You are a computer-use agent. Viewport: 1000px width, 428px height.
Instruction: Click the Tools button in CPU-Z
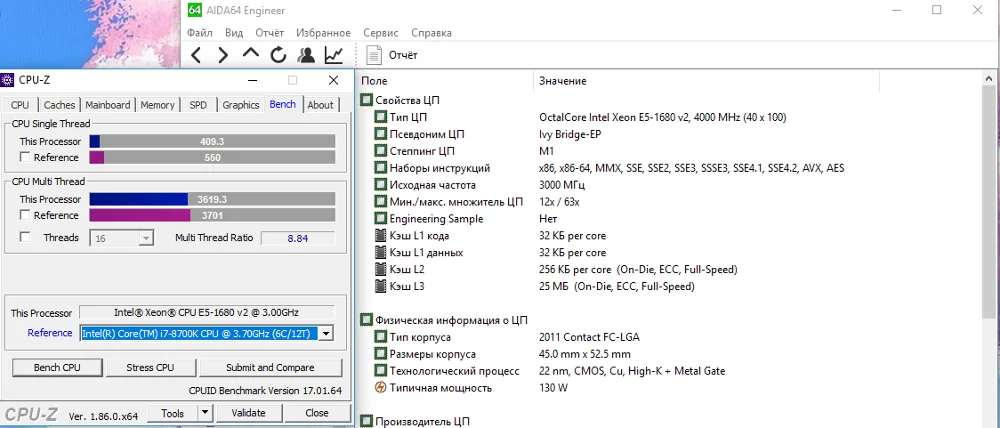click(172, 413)
